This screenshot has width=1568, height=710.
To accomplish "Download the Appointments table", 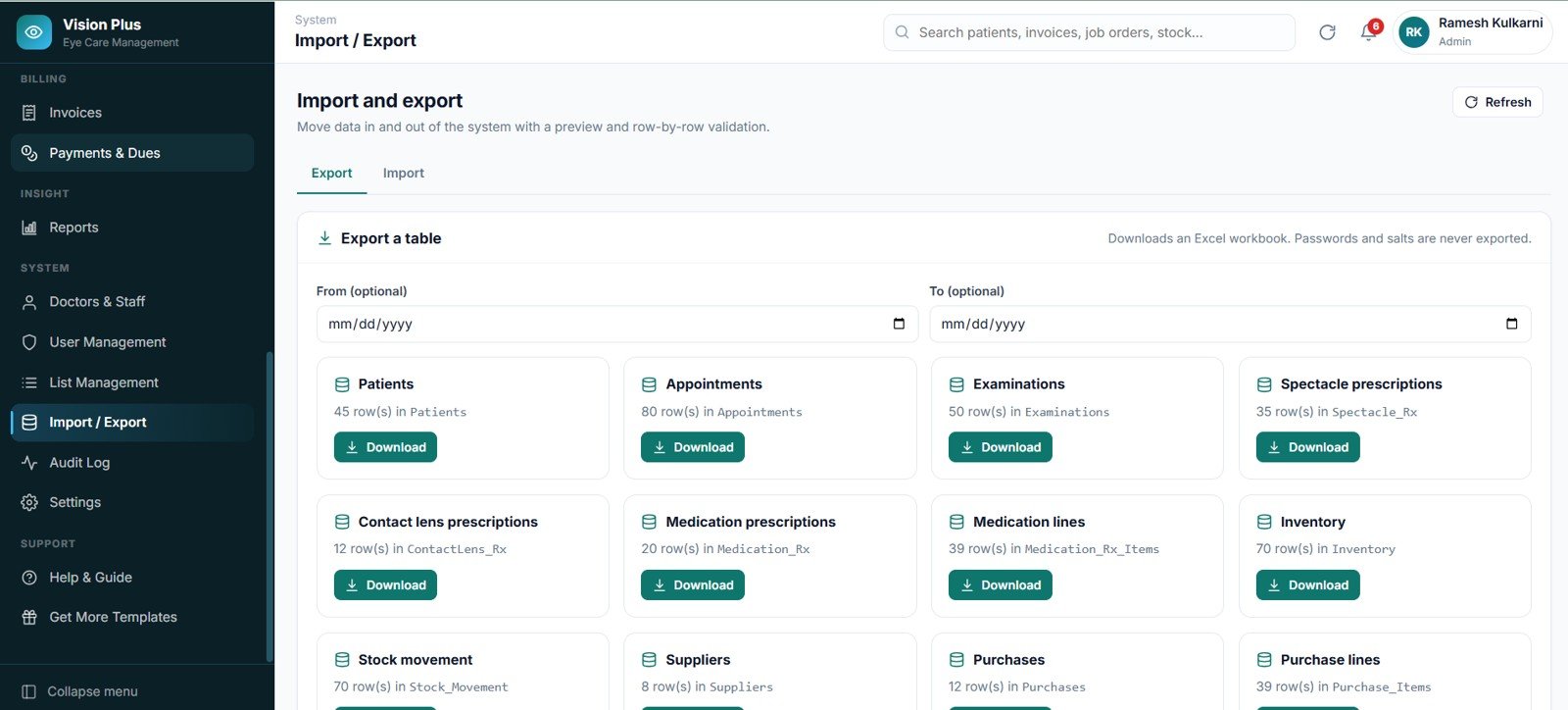I will 693,447.
